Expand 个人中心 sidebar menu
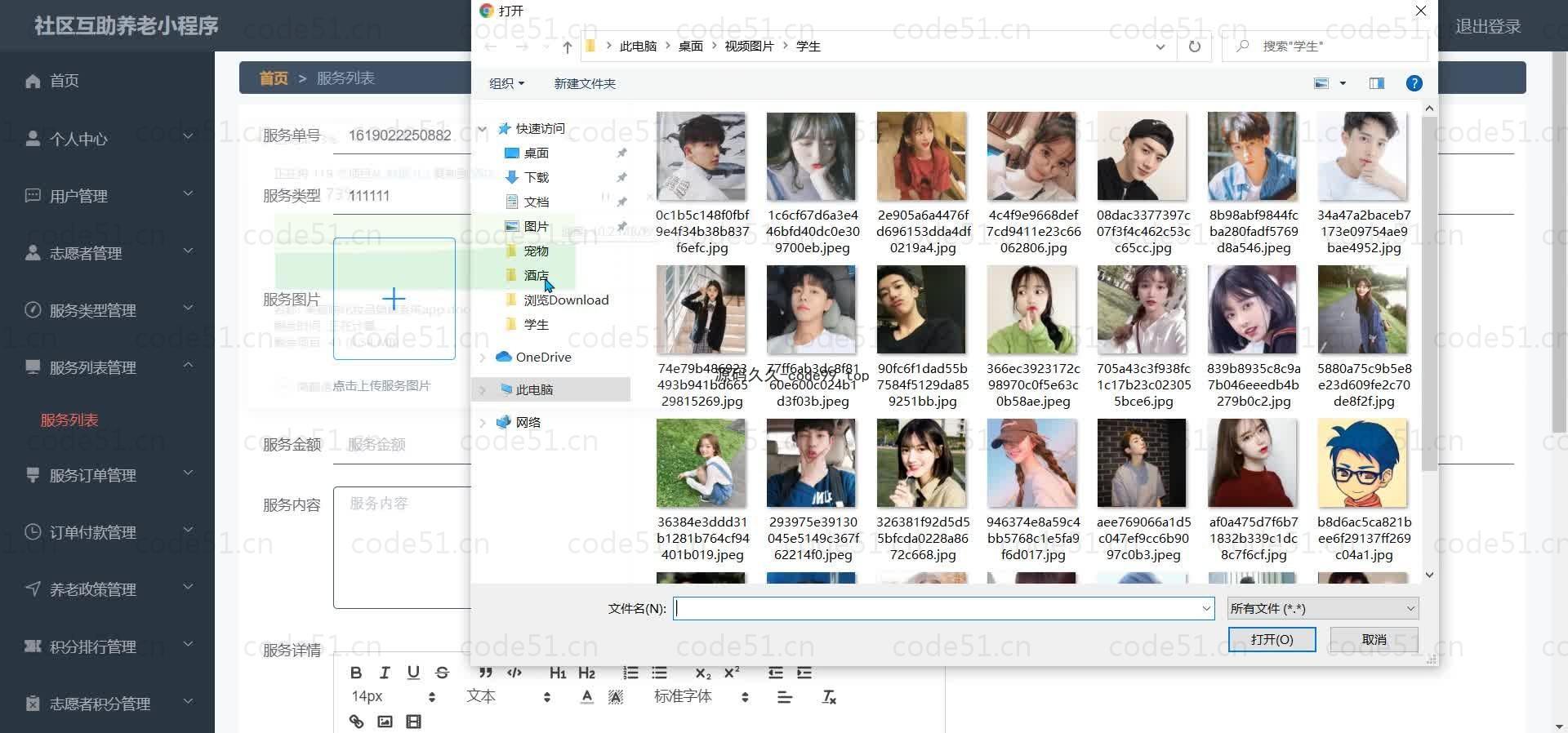The image size is (1568, 733). pyautogui.click(x=107, y=138)
